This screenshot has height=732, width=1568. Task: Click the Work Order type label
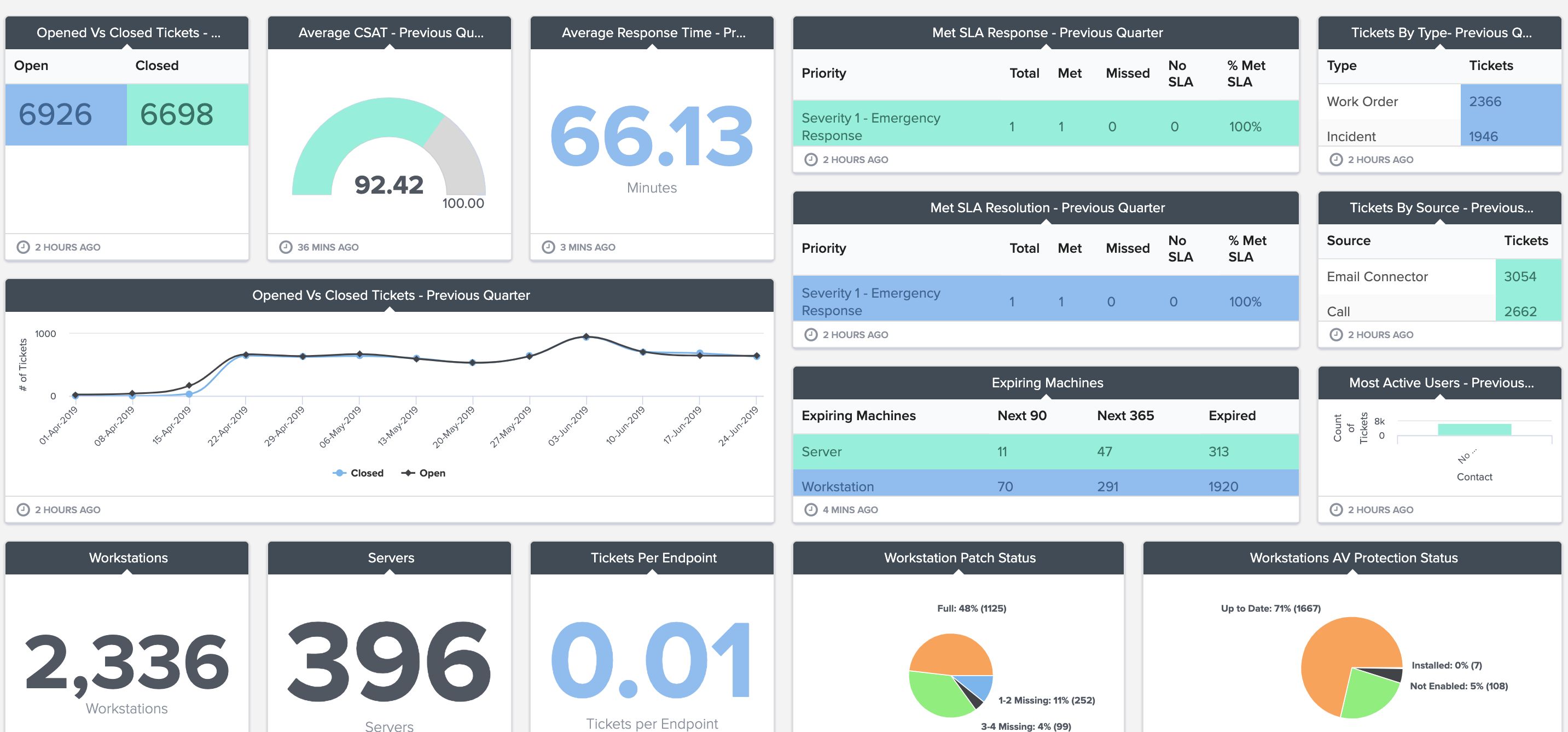(1362, 102)
